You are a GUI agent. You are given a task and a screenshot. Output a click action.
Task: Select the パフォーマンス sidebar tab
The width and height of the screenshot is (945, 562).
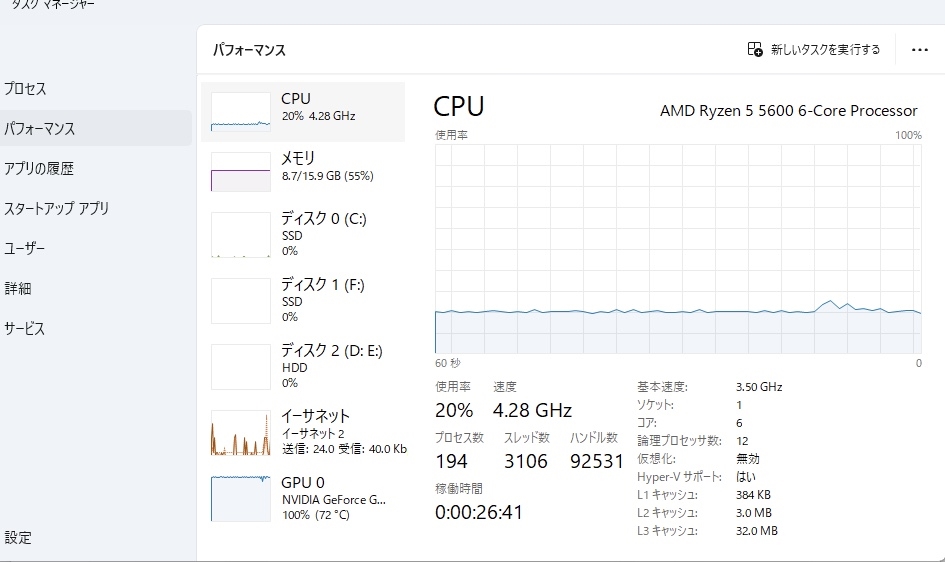tap(40, 129)
